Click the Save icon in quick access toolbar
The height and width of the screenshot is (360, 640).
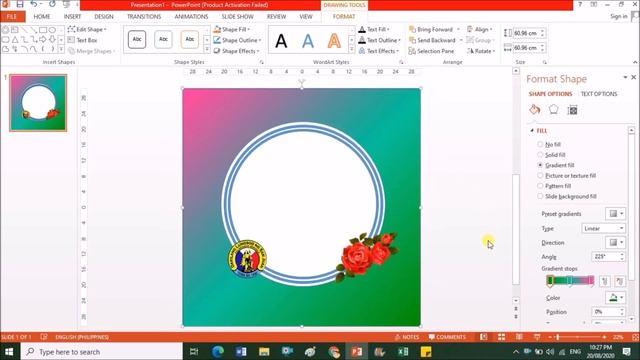tap(20, 4)
